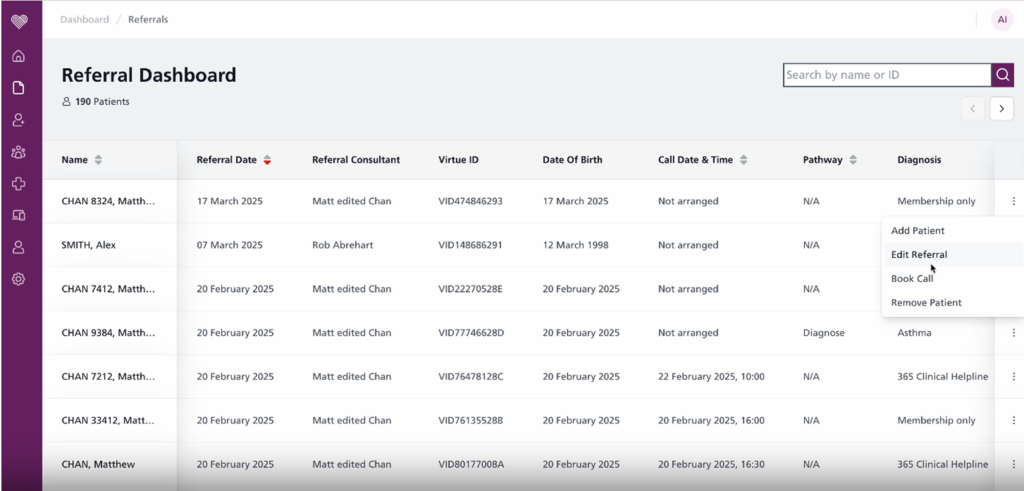Sort by Referral Date column arrows

coord(267,160)
